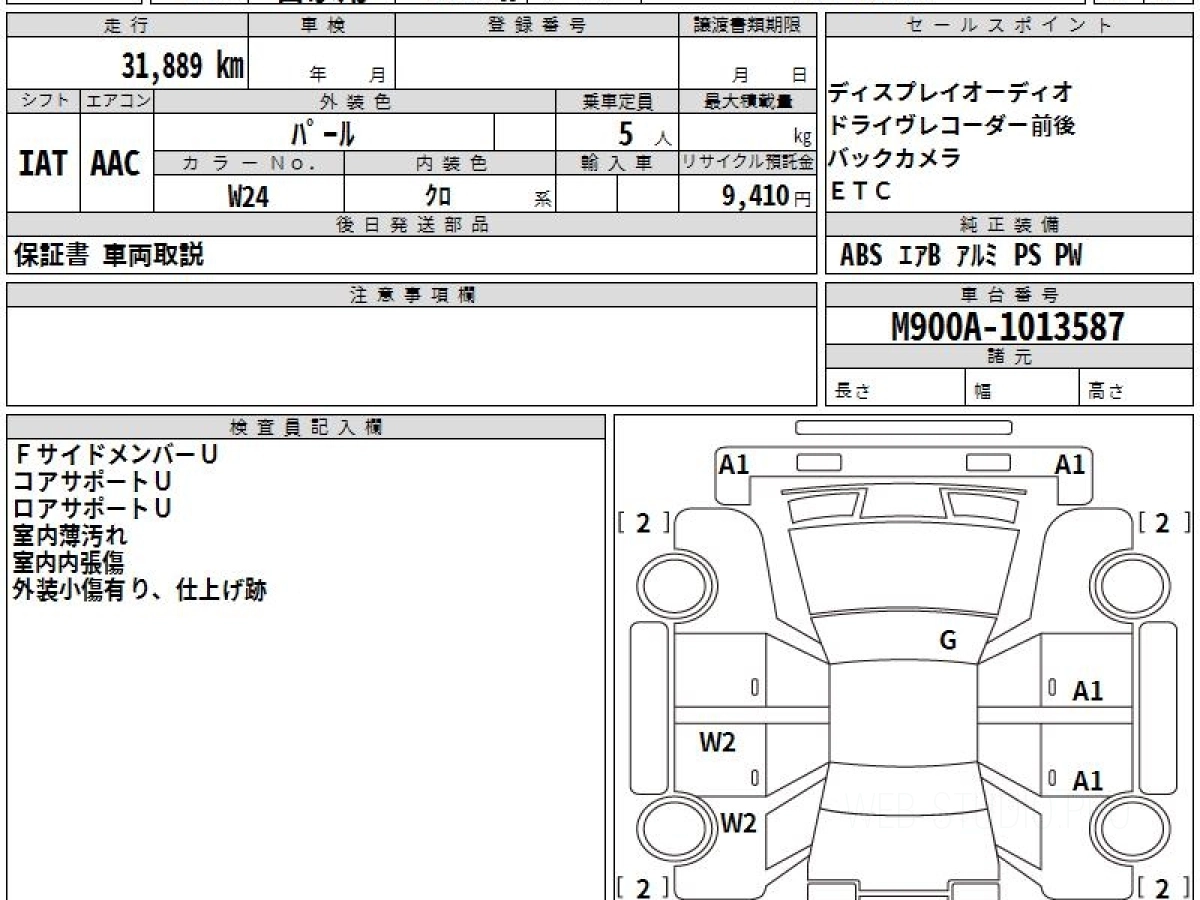Click the ロアサポートU note
The width and height of the screenshot is (1200, 900).
click(92, 508)
